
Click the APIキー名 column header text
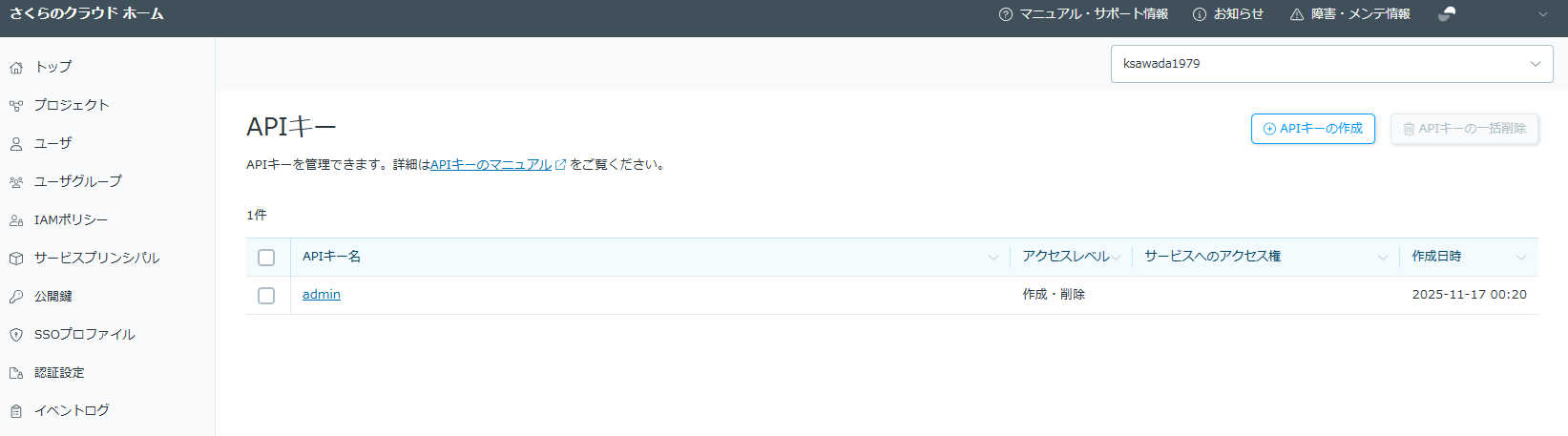(331, 257)
